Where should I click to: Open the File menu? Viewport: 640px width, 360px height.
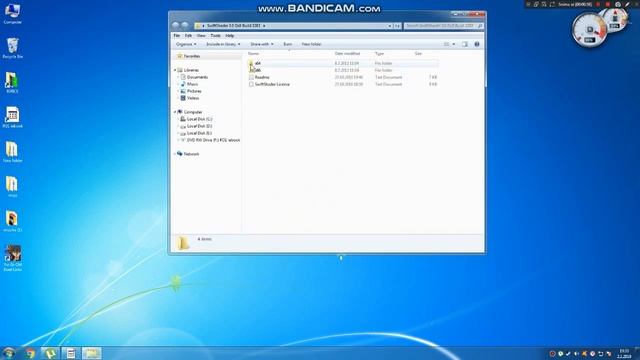tap(177, 36)
